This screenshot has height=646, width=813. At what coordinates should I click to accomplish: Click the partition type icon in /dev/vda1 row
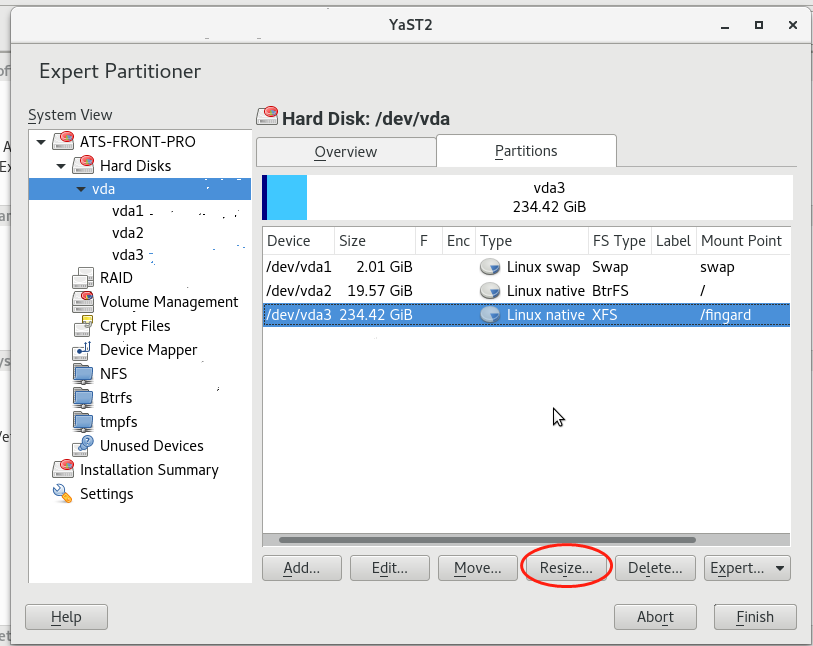click(490, 267)
